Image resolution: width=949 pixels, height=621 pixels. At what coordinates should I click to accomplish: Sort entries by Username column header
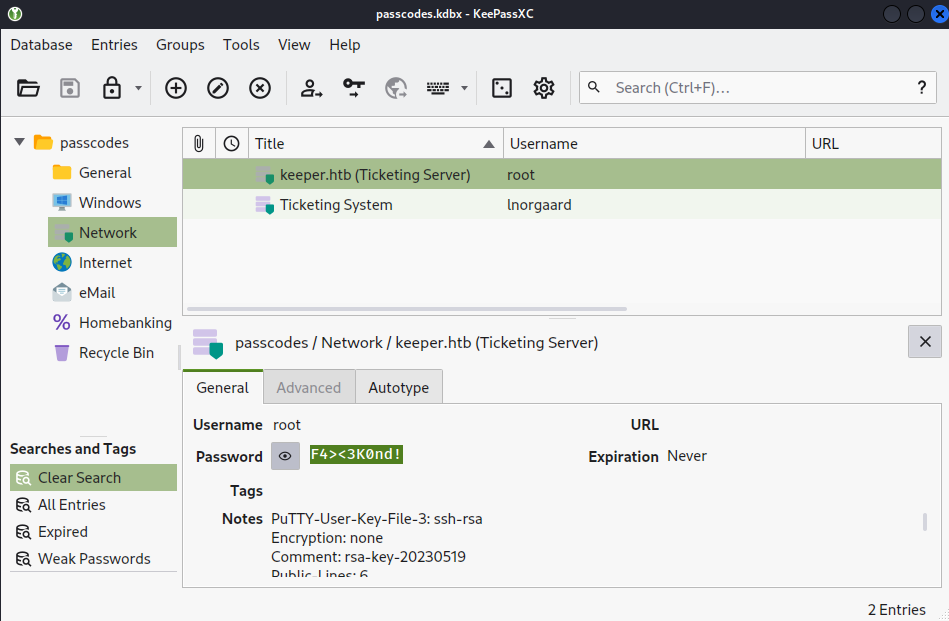pyautogui.click(x=654, y=143)
